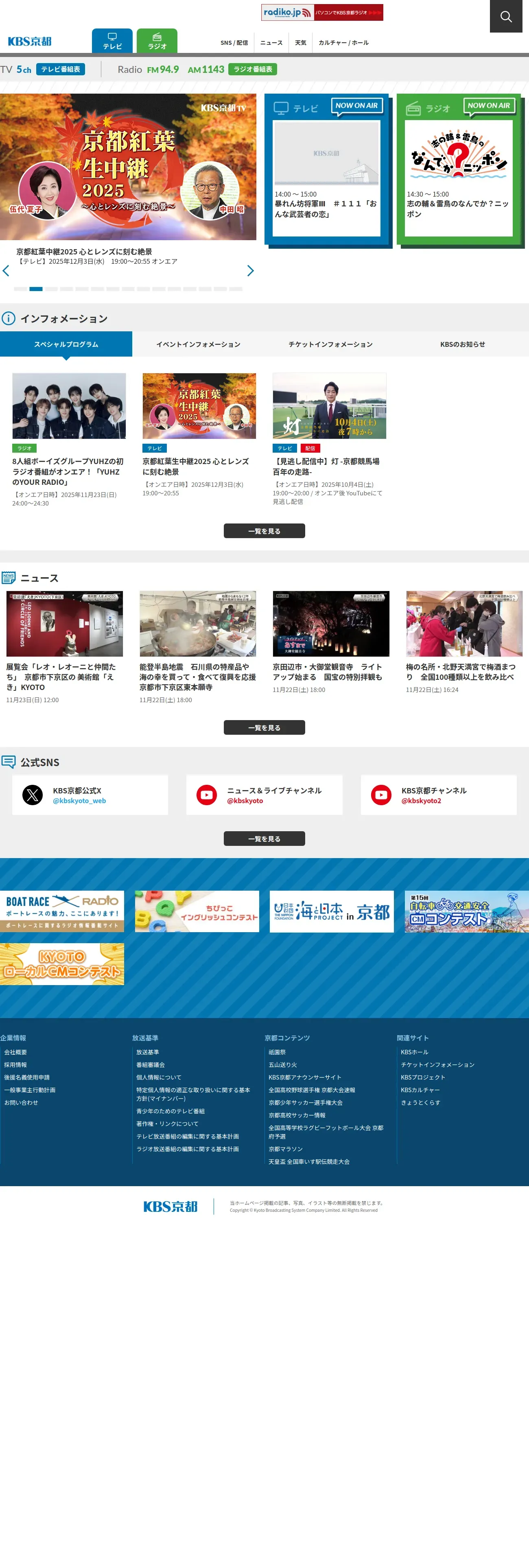Open 五山送り火 footer link
Screen dimensions: 529x1568
[x=283, y=1065]
